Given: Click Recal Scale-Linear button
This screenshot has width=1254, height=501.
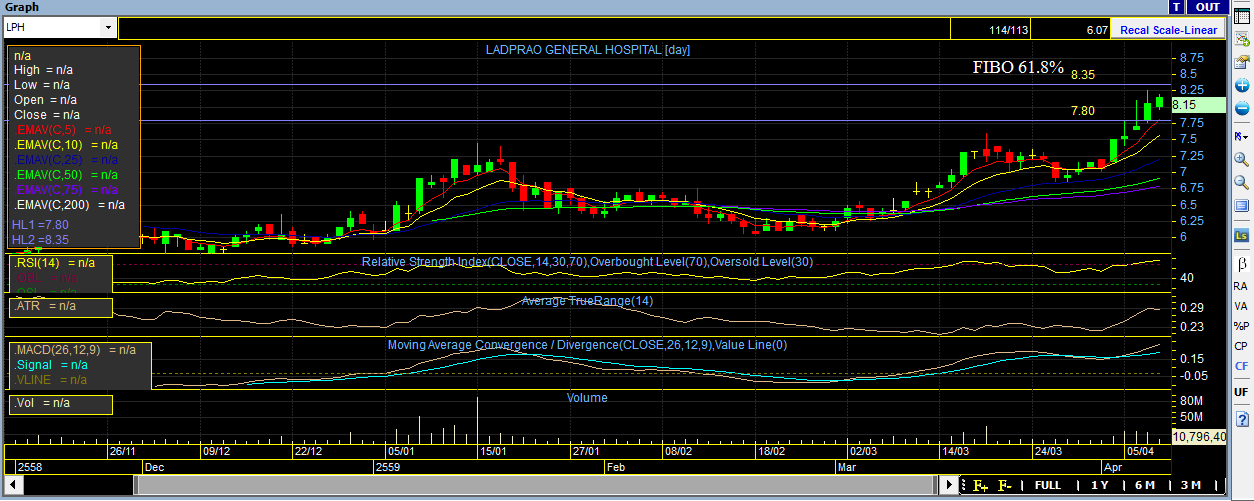Looking at the screenshot, I should pos(1168,30).
